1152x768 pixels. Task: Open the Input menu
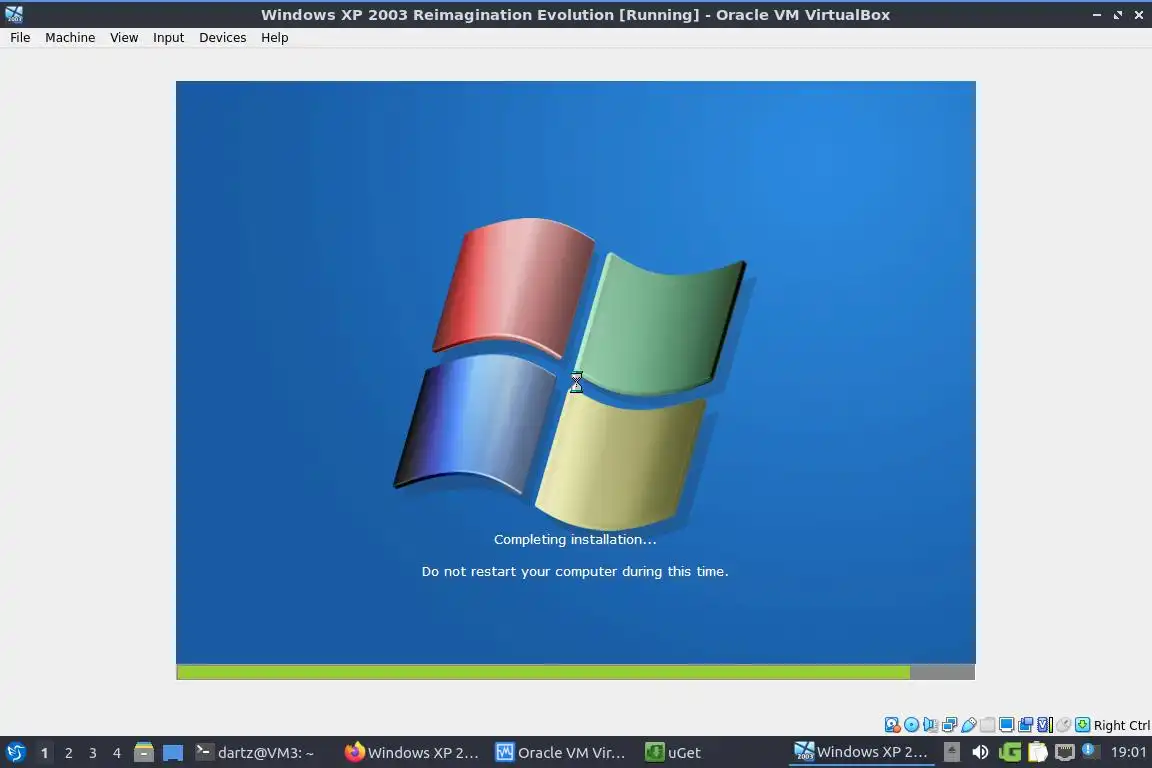click(168, 37)
